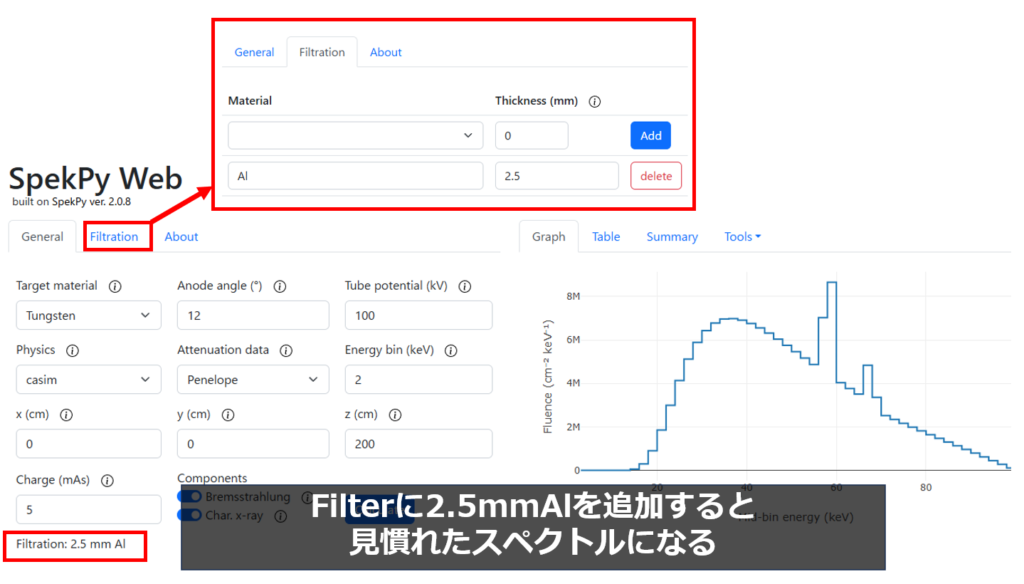This screenshot has width=1024, height=584.
Task: Click the y (cm) input field
Action: point(253,444)
